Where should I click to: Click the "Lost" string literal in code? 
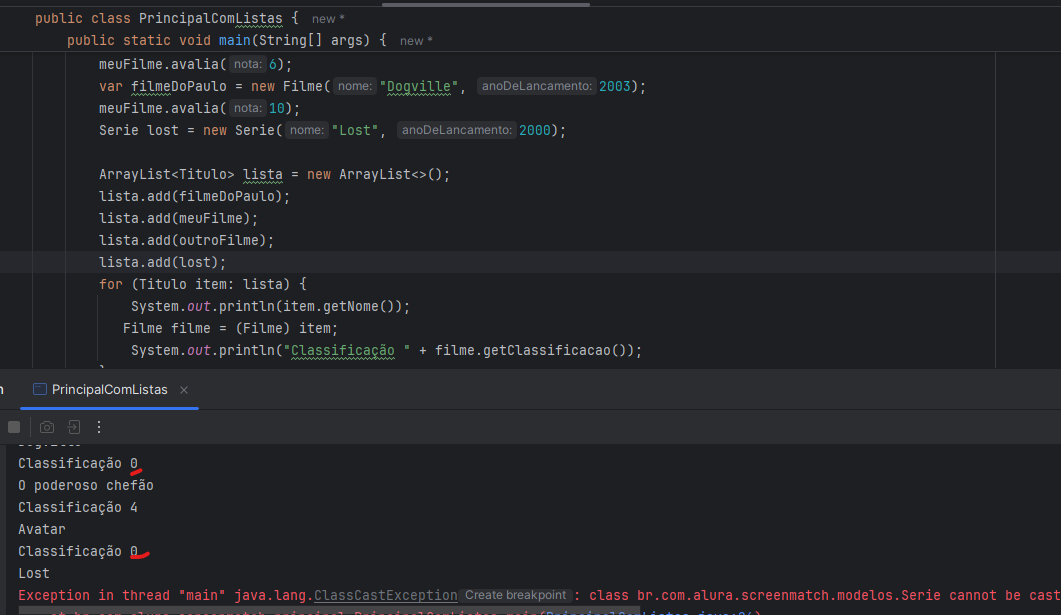(355, 131)
